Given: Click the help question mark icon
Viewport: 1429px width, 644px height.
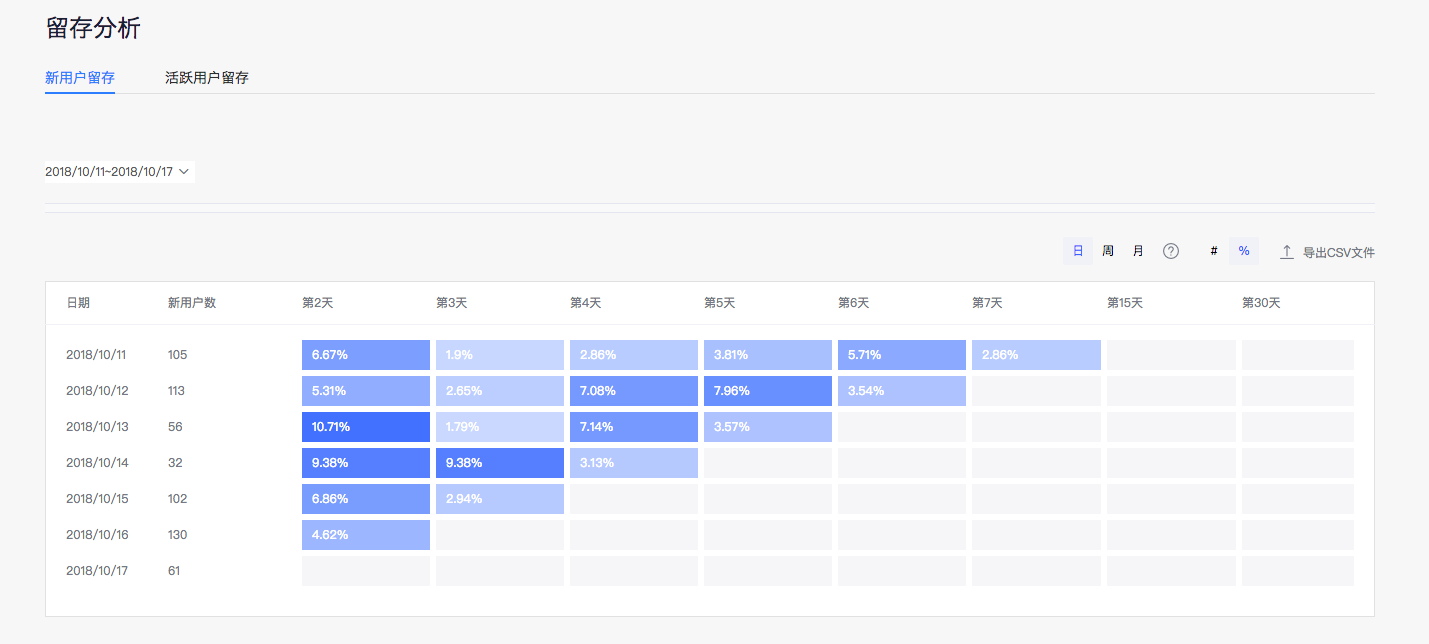Looking at the screenshot, I should pyautogui.click(x=1170, y=252).
